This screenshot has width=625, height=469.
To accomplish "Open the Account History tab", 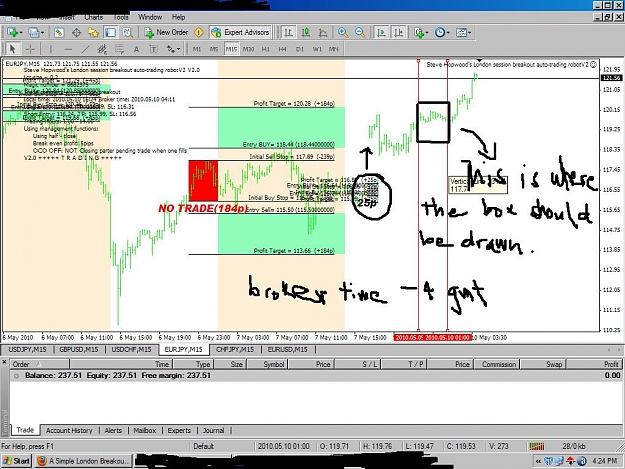I will (x=69, y=430).
